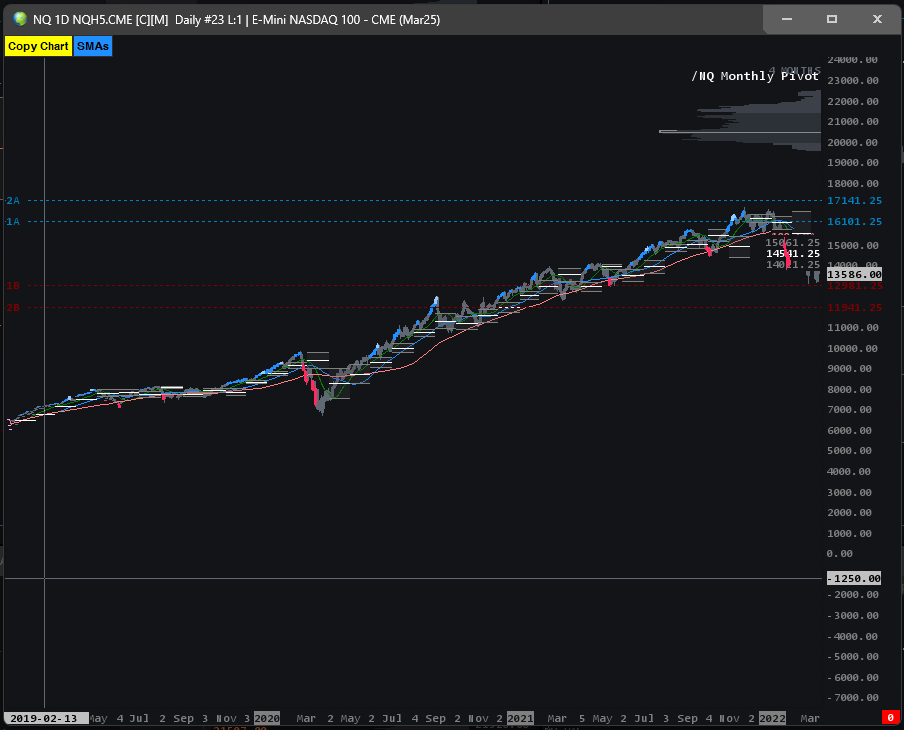
Task: Click the 2022 year marker on time axis
Action: pos(771,718)
